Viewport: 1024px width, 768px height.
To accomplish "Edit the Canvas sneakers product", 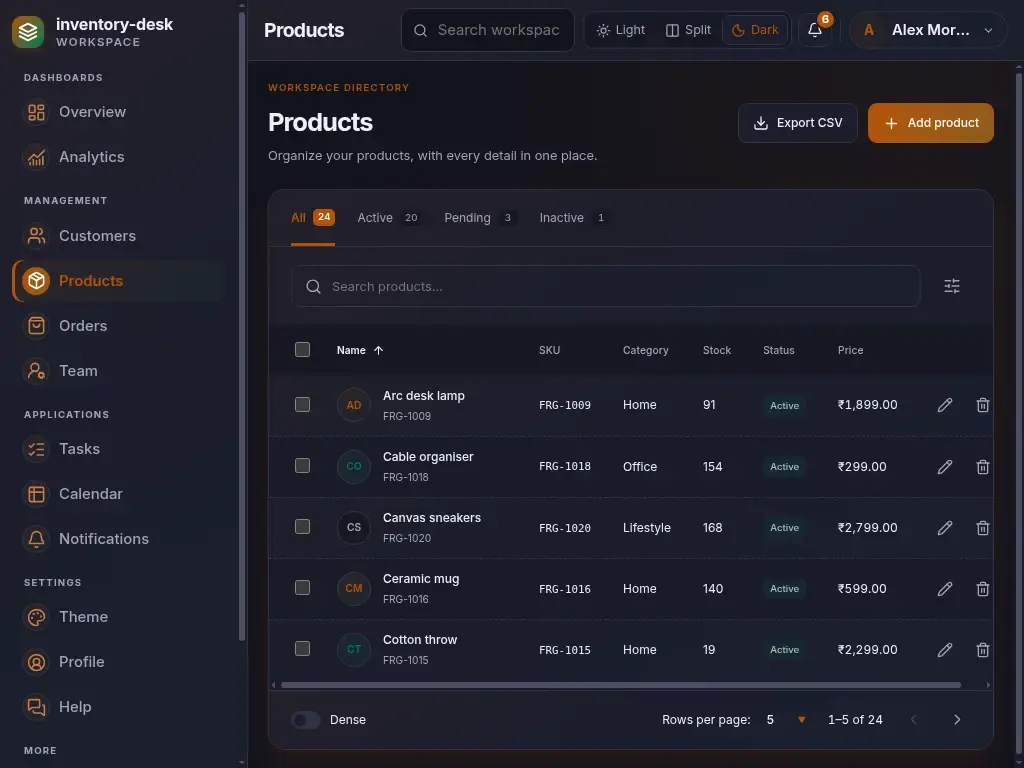I will (944, 528).
